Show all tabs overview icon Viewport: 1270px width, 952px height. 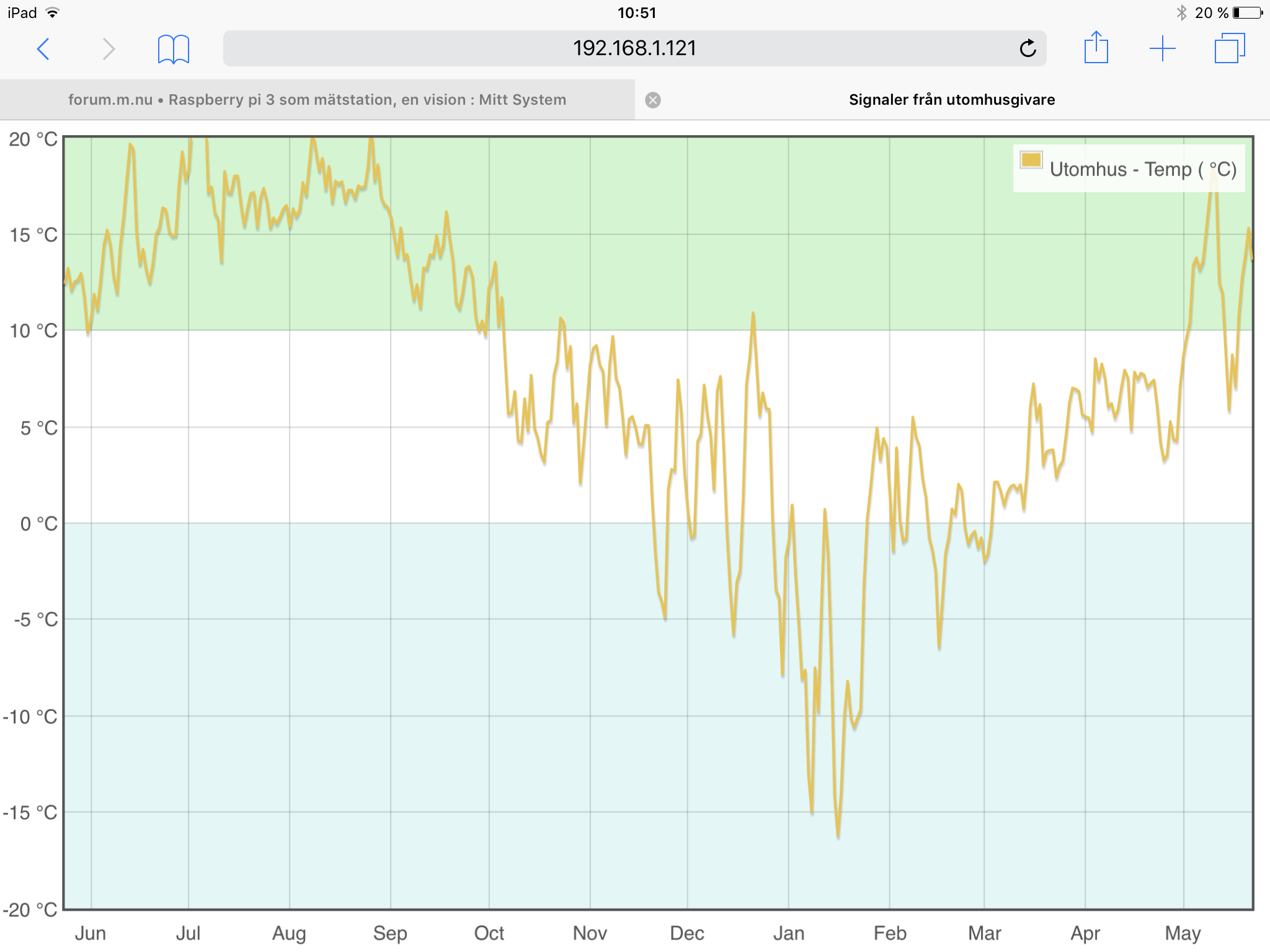coord(1229,48)
